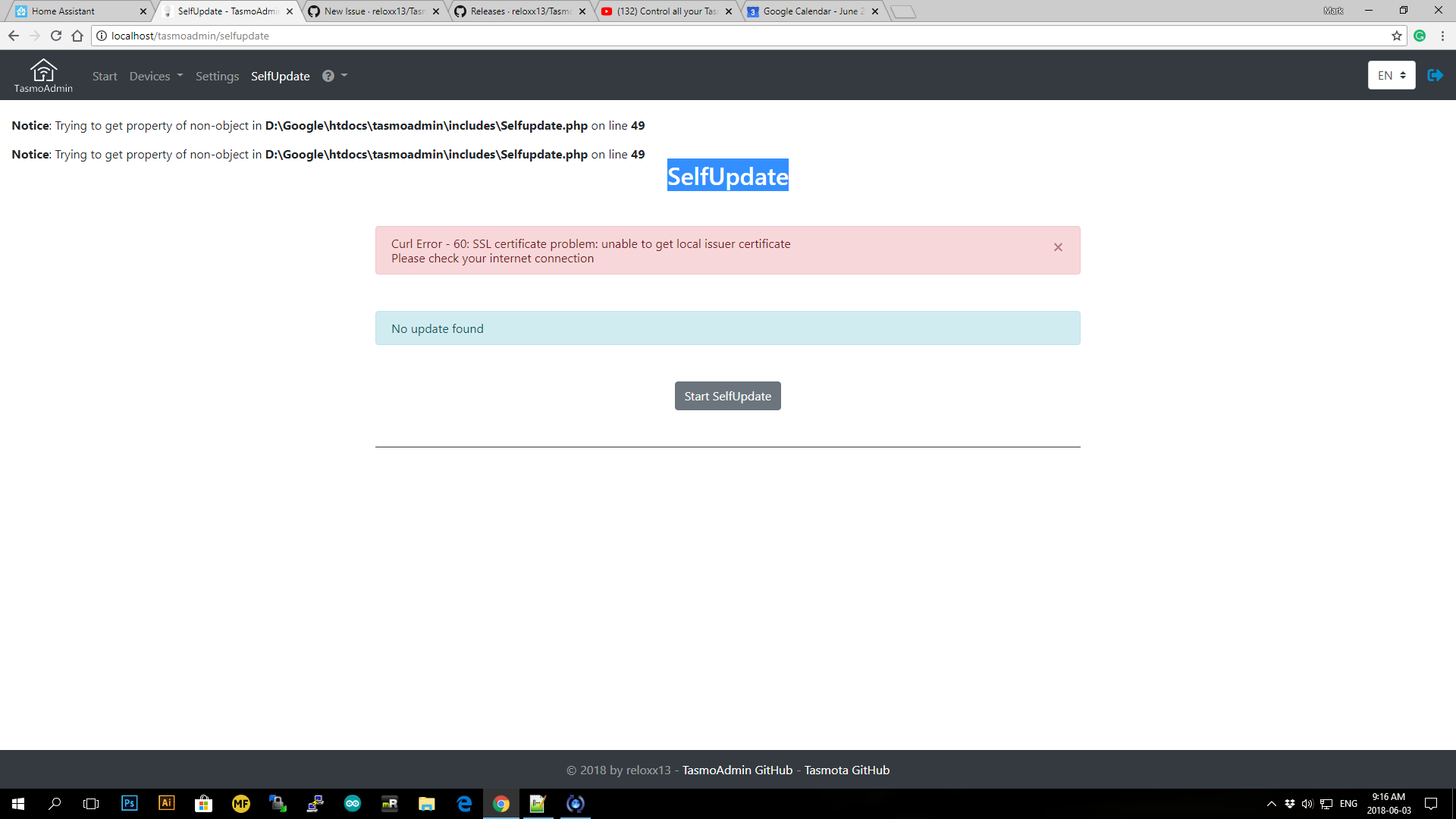The height and width of the screenshot is (819, 1456).
Task: Open Adobe Illustrator from the taskbar
Action: 166,804
